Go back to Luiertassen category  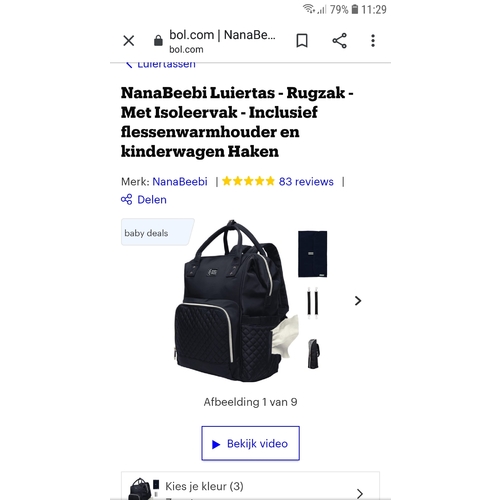click(x=160, y=64)
